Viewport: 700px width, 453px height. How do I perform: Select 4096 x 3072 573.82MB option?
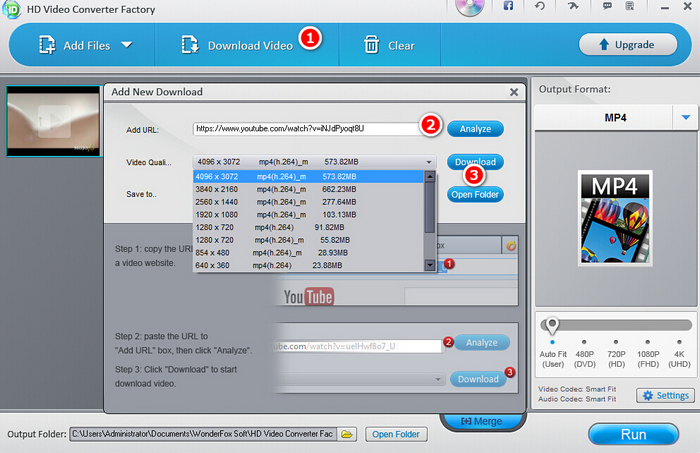click(x=308, y=177)
